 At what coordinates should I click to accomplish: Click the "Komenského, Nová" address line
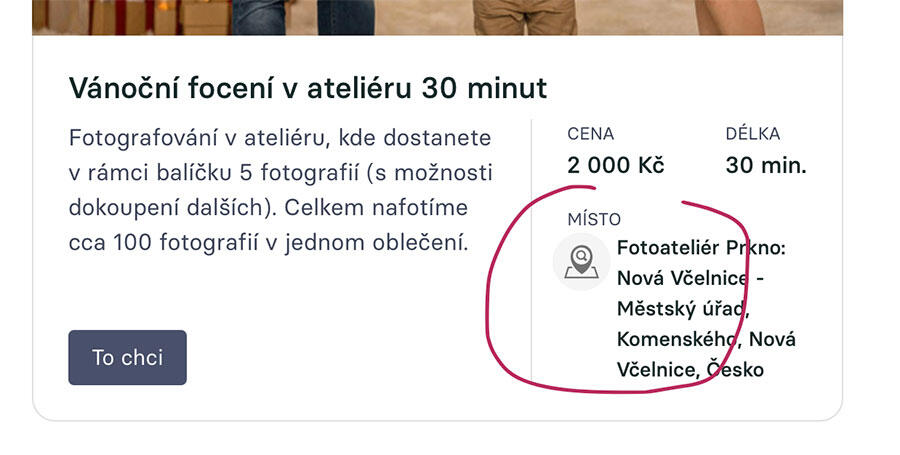[x=706, y=338]
